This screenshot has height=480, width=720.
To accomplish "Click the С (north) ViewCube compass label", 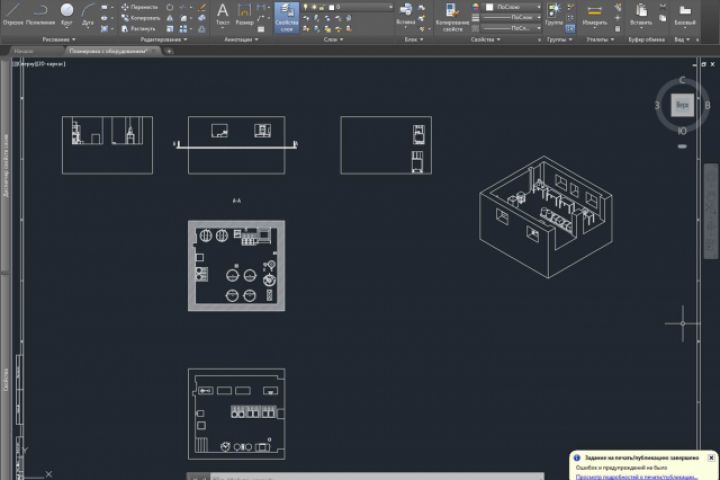I will [x=682, y=80].
